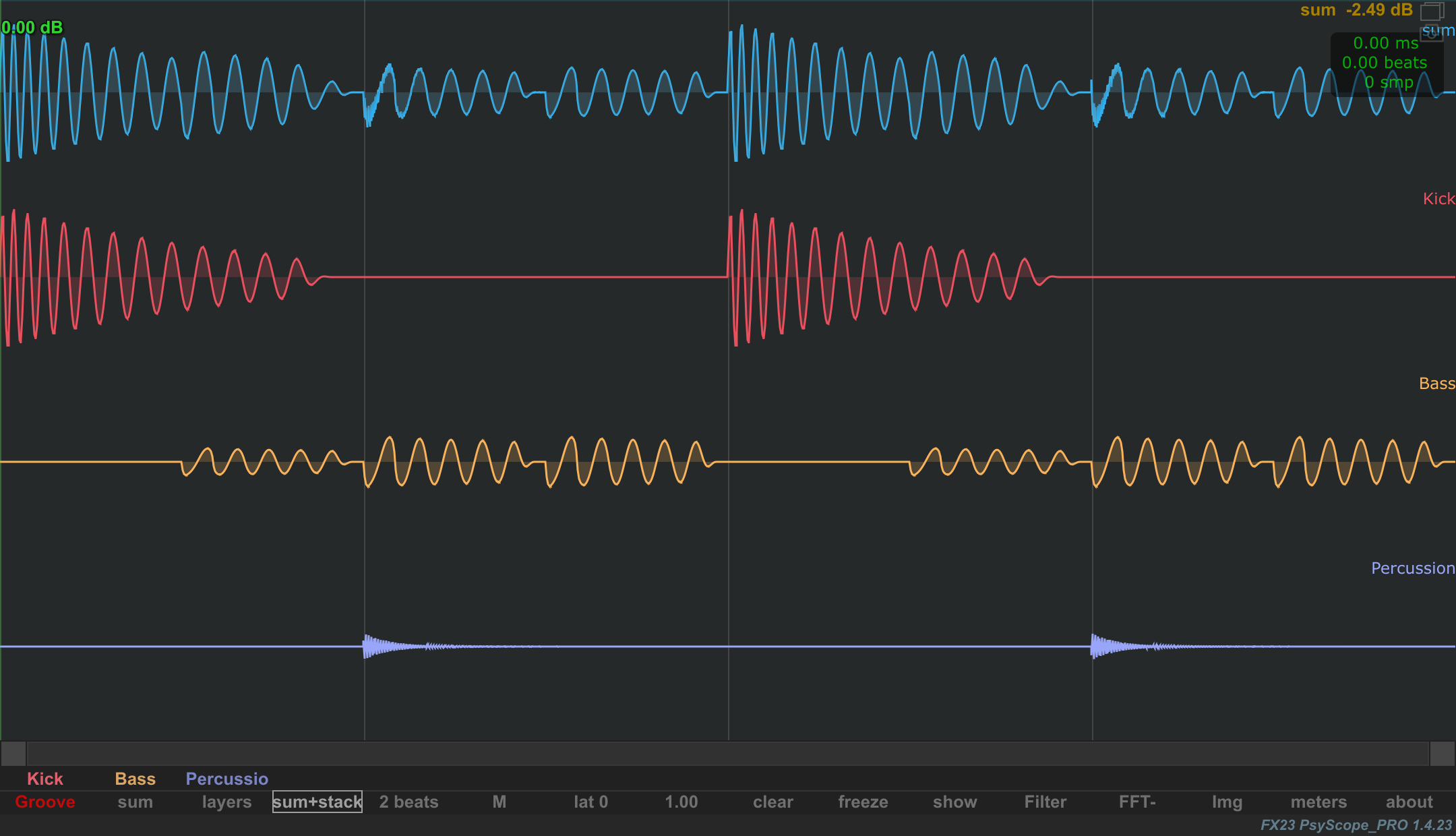Select the Percussio channel label

tap(227, 779)
